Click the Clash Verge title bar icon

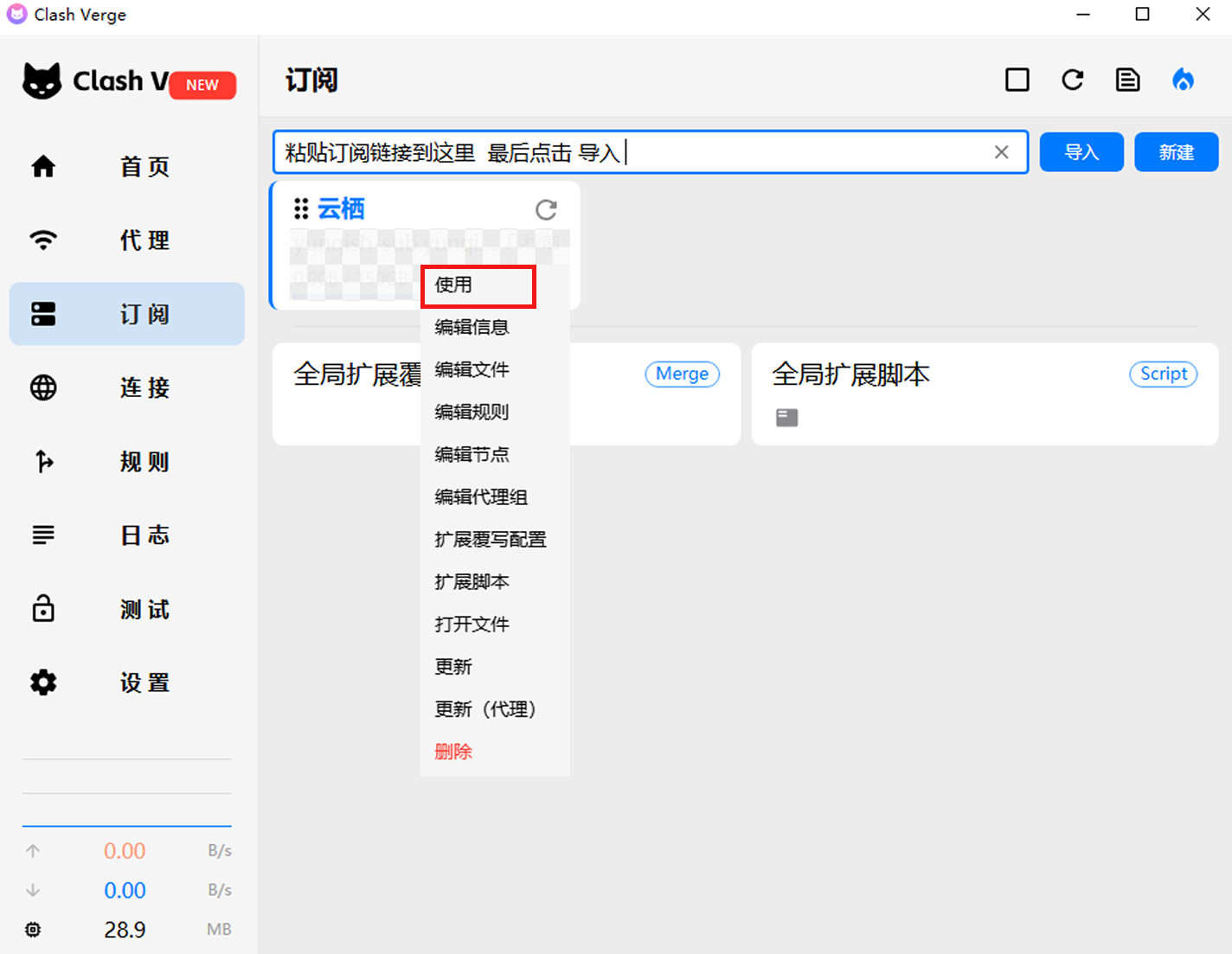[x=16, y=15]
